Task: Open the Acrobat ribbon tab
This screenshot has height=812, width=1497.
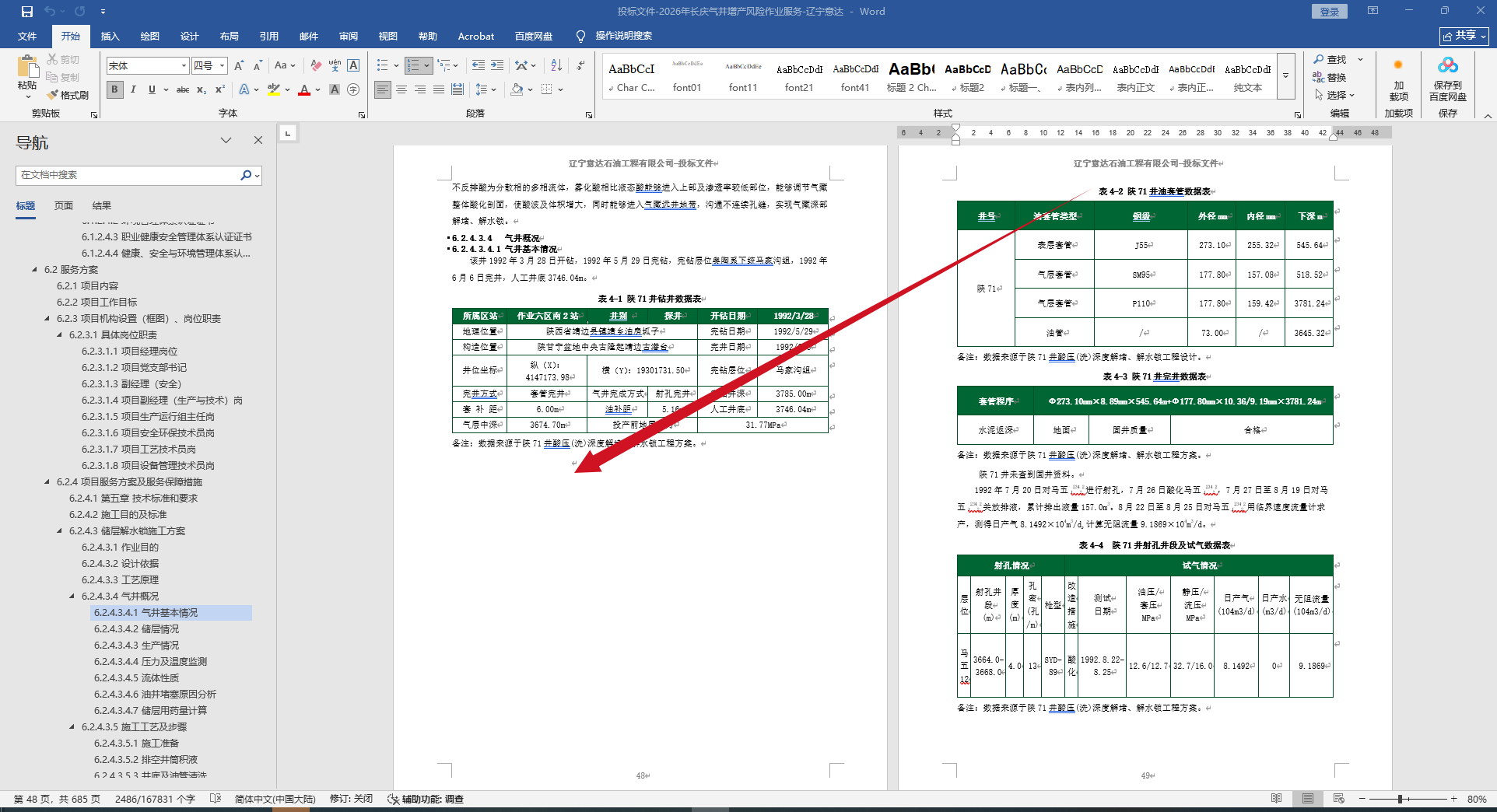Action: click(x=476, y=36)
